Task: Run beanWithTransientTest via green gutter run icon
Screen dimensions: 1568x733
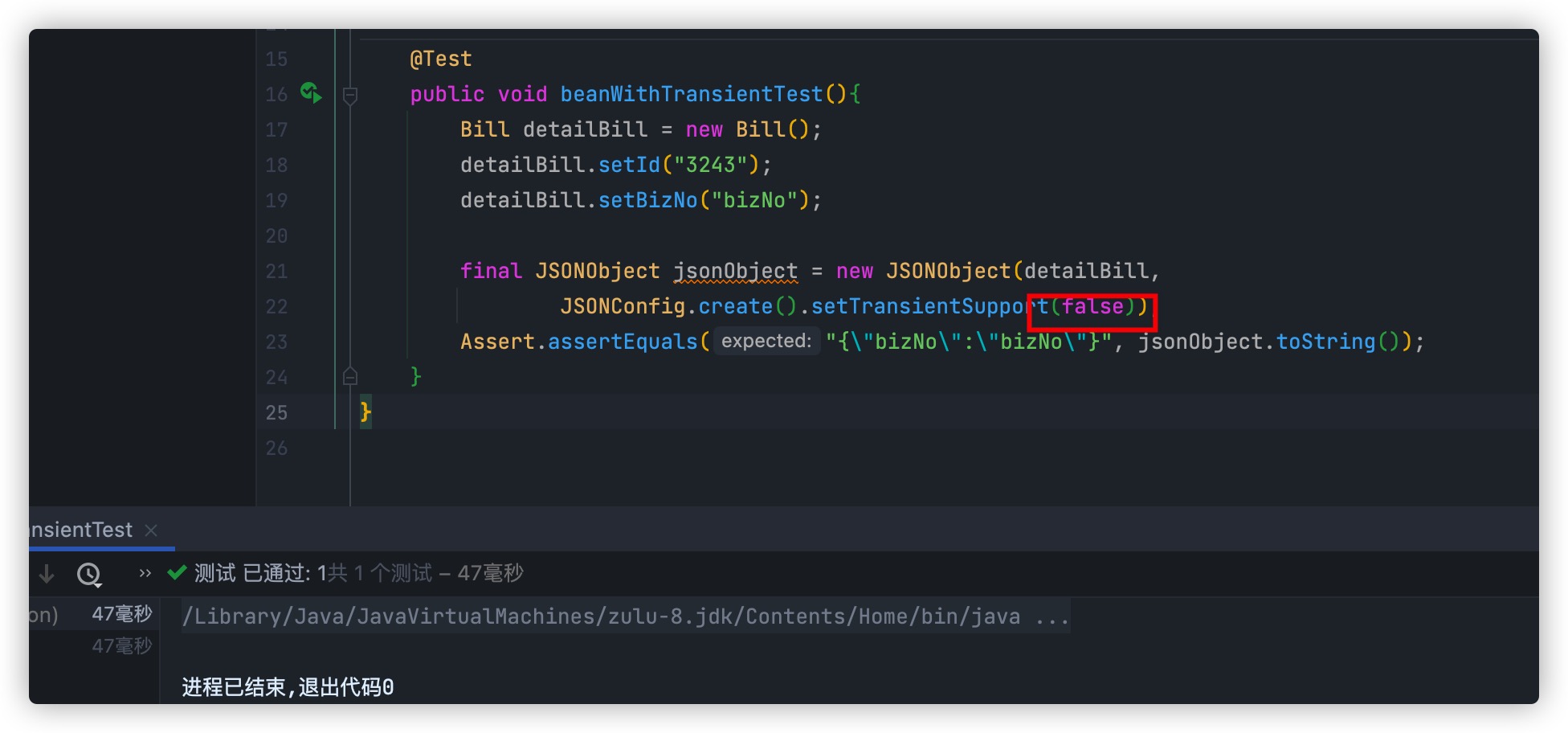Action: 312,93
